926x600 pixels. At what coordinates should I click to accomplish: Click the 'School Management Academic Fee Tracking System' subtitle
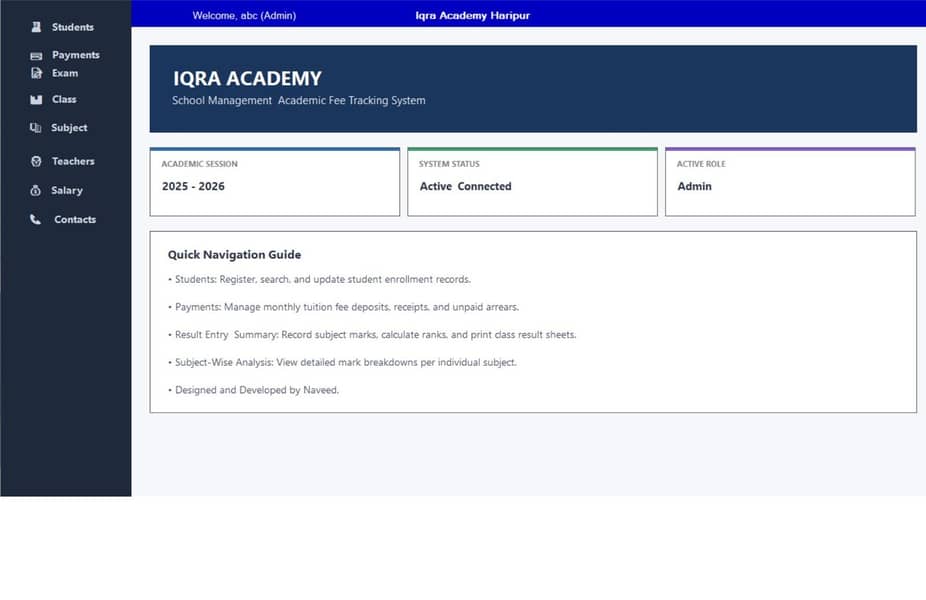click(299, 100)
